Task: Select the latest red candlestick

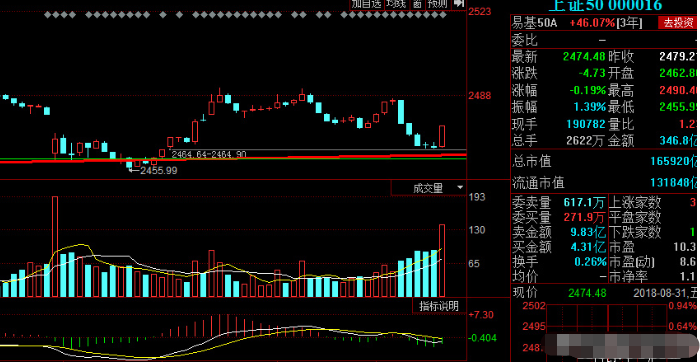Action: (x=442, y=136)
